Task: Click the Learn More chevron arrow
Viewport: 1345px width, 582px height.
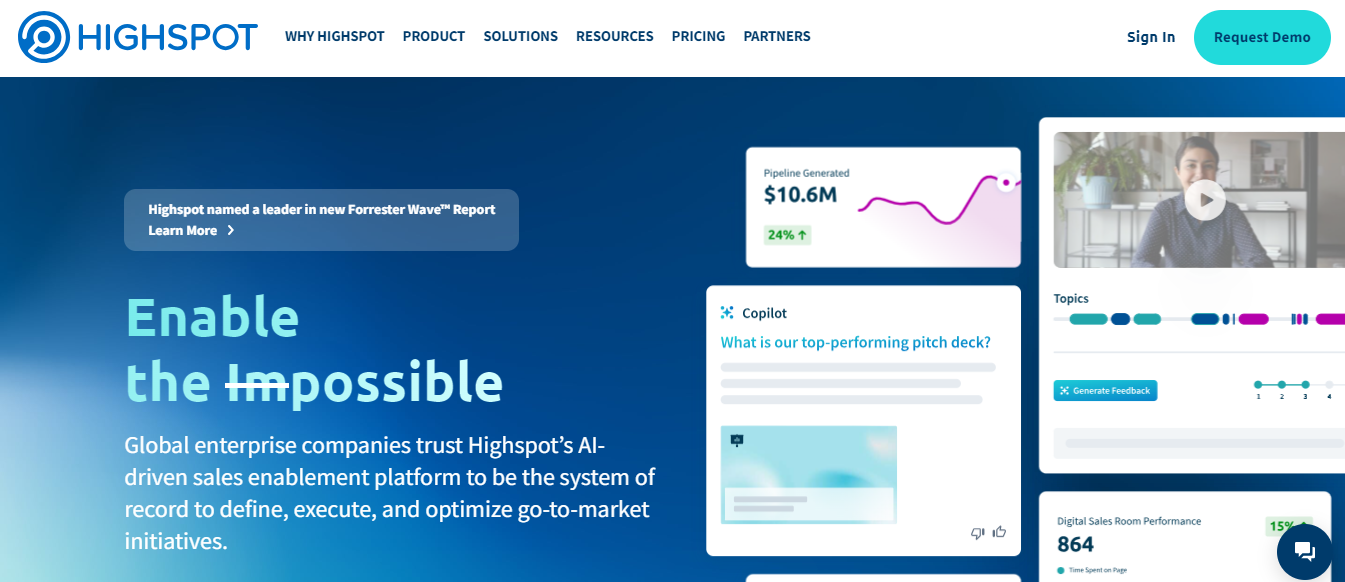Action: pos(231,230)
